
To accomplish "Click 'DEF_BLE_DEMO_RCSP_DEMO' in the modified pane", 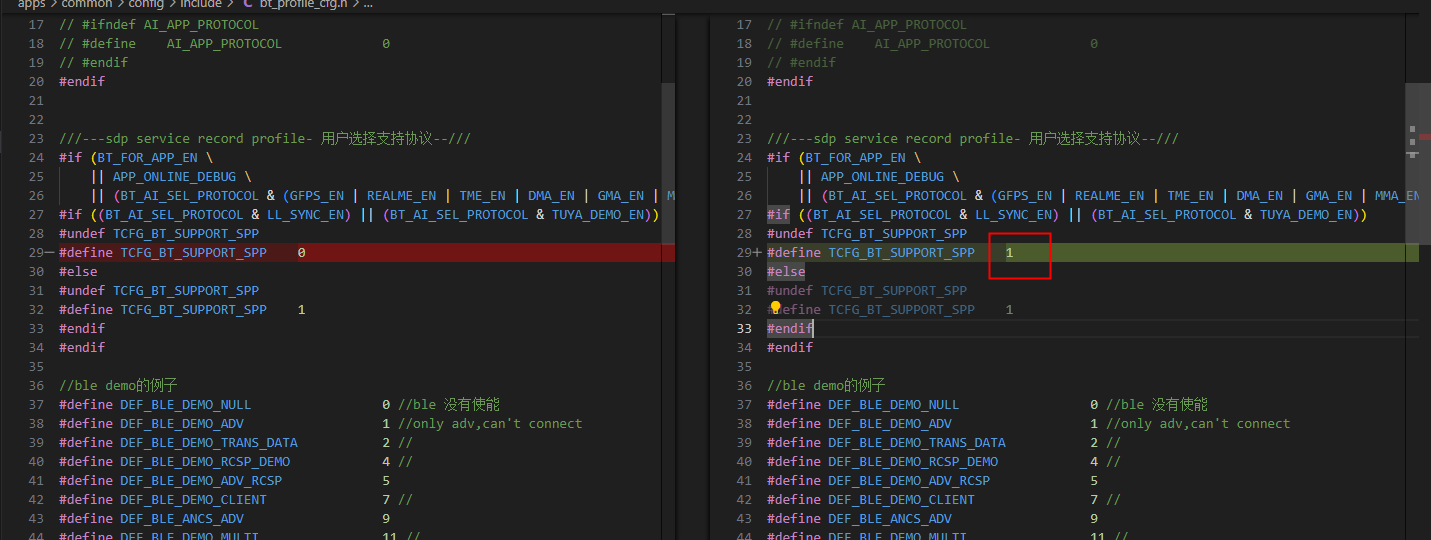I will coord(913,462).
